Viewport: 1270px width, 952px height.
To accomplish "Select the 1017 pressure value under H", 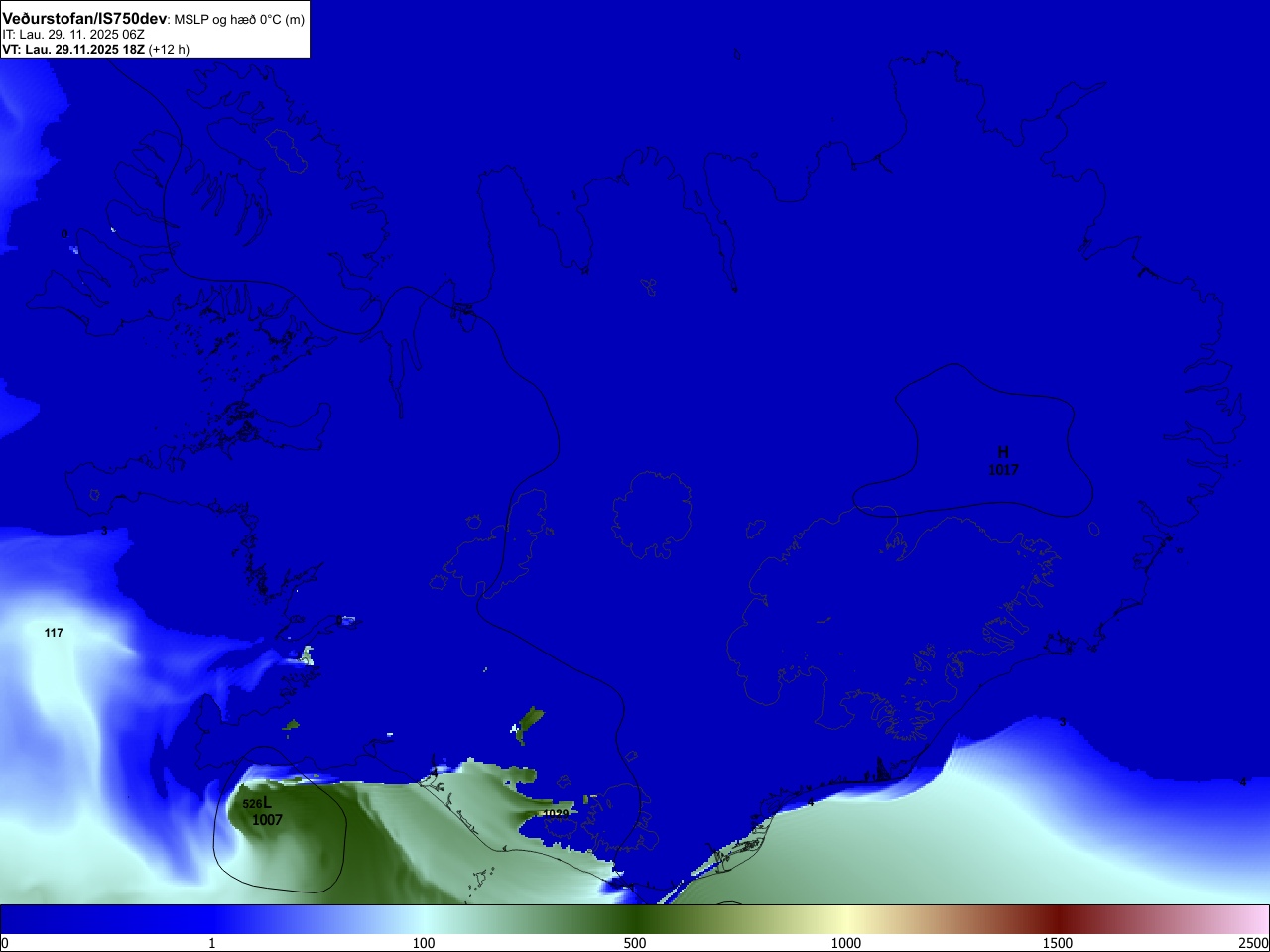I will [x=1003, y=470].
